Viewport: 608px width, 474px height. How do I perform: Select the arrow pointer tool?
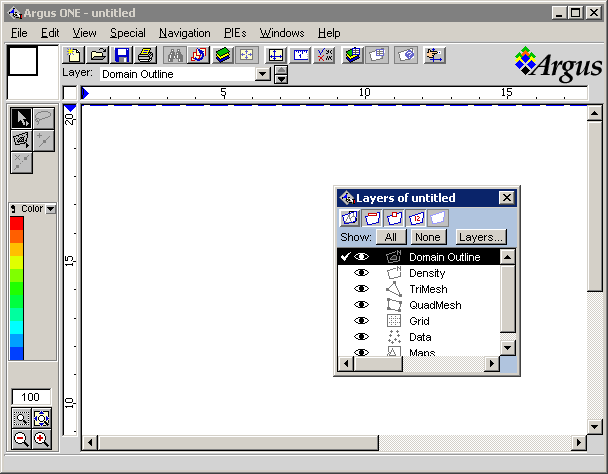point(21,118)
